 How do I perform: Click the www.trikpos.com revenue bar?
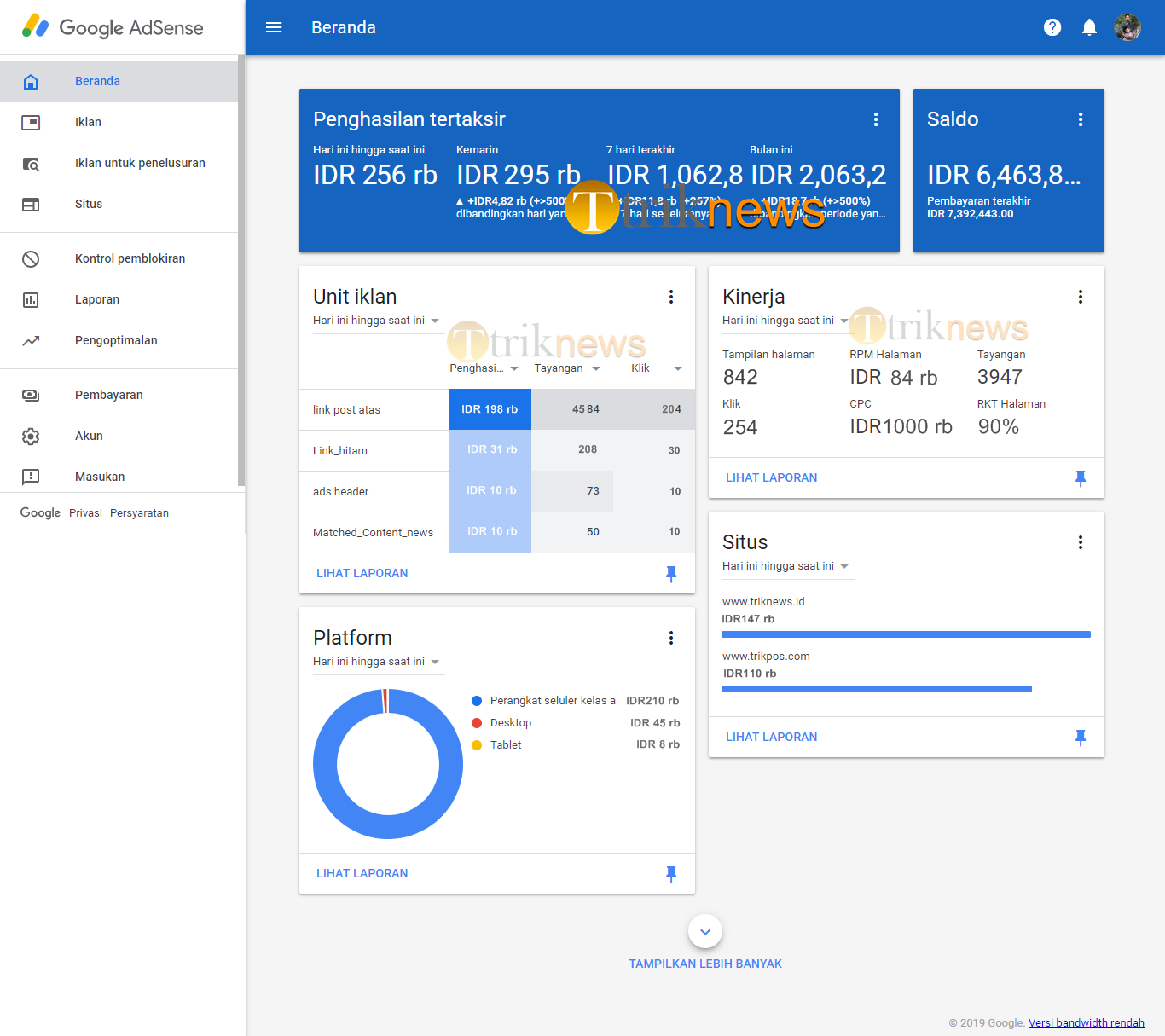pyautogui.click(x=877, y=689)
